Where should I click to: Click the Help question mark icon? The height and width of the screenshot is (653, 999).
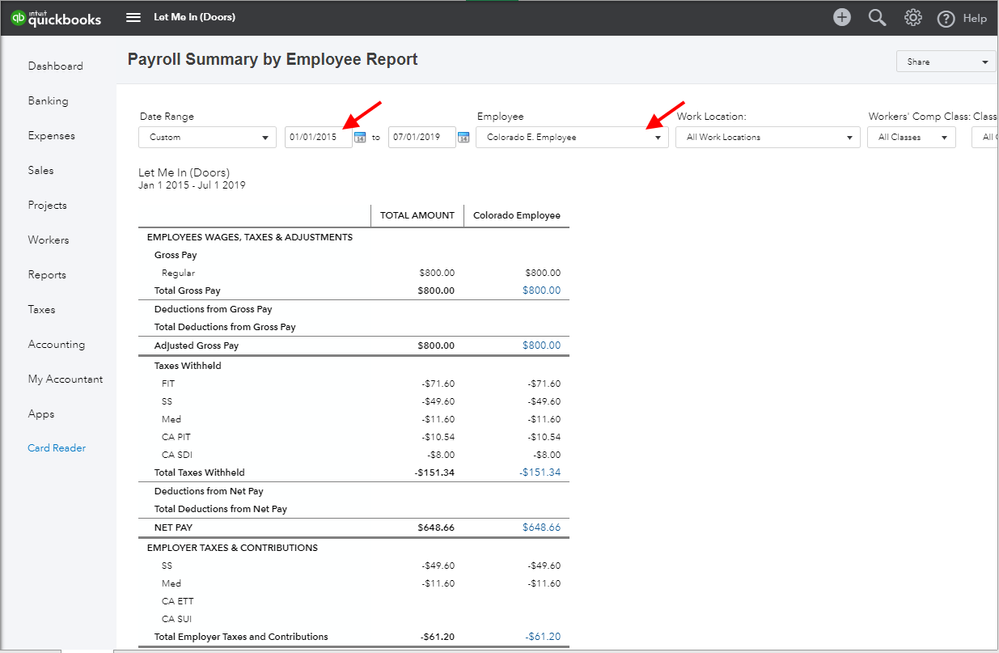tap(945, 18)
